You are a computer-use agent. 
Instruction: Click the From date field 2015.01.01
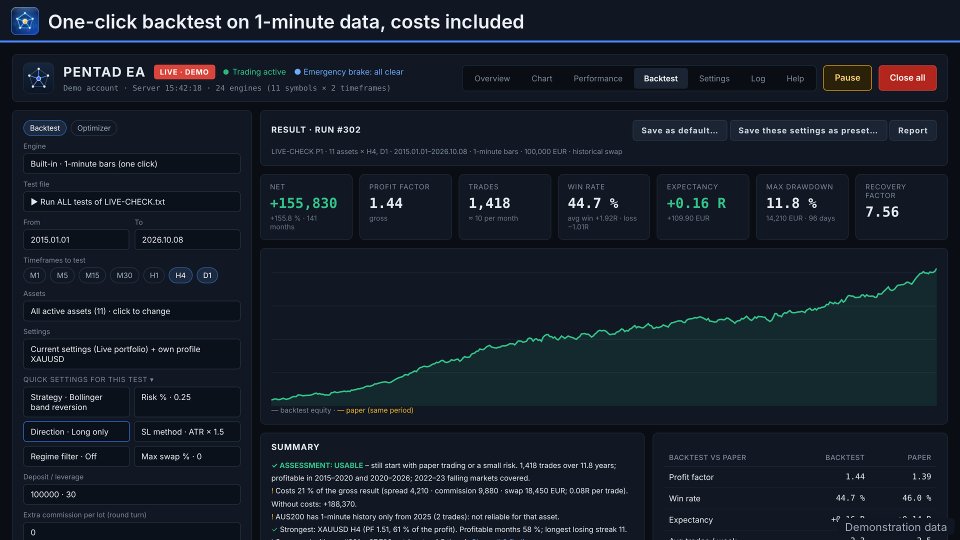tap(76, 239)
